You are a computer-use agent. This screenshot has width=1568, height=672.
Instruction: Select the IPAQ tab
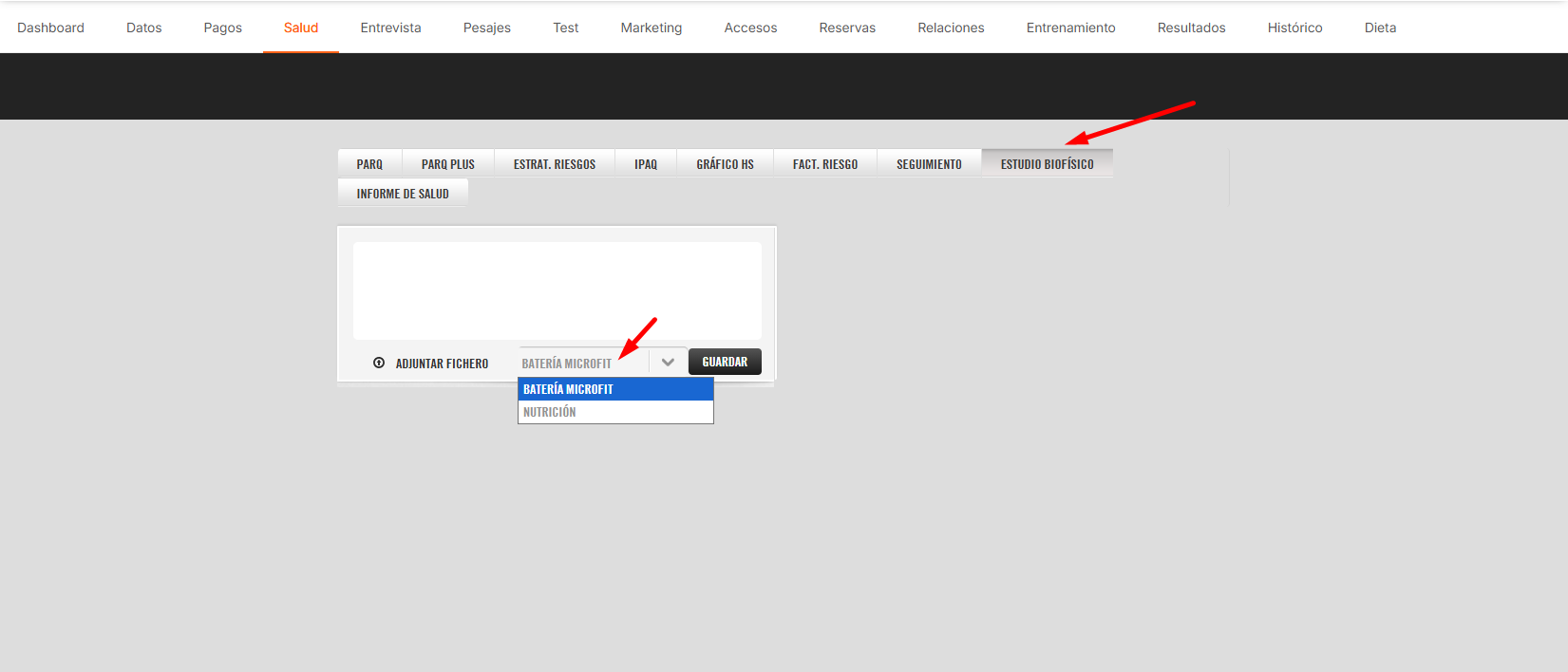click(x=646, y=164)
